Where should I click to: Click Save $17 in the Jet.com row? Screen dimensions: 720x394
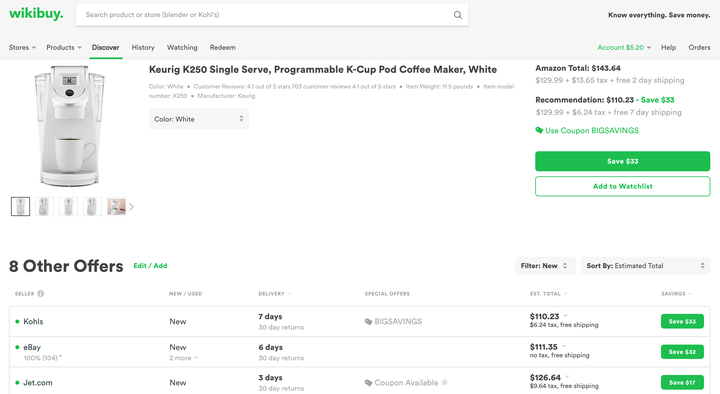point(682,382)
